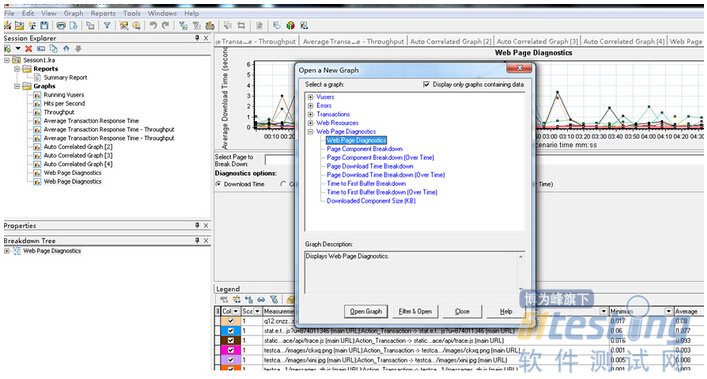Open the File menu
The image size is (707, 379).
tap(9, 14)
